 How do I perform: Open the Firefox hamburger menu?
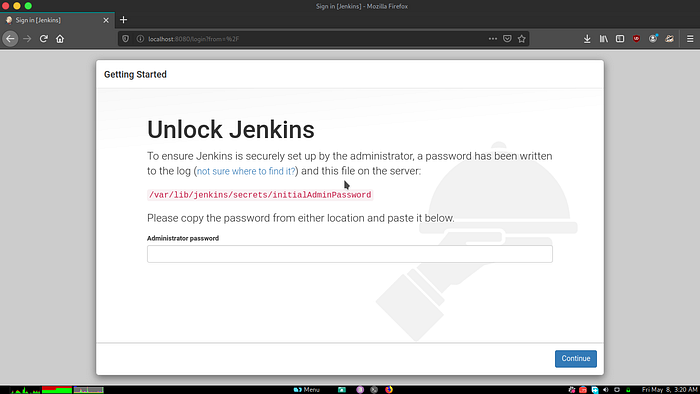pos(690,39)
